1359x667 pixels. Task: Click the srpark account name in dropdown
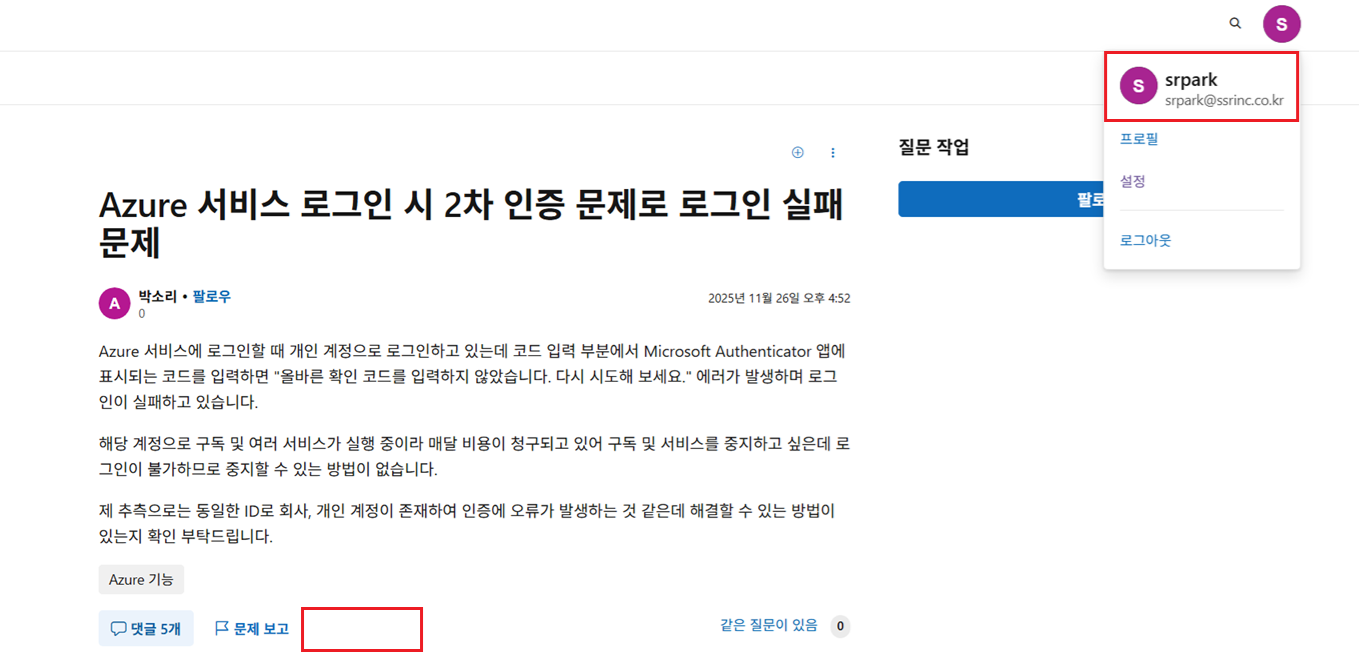[1191, 79]
